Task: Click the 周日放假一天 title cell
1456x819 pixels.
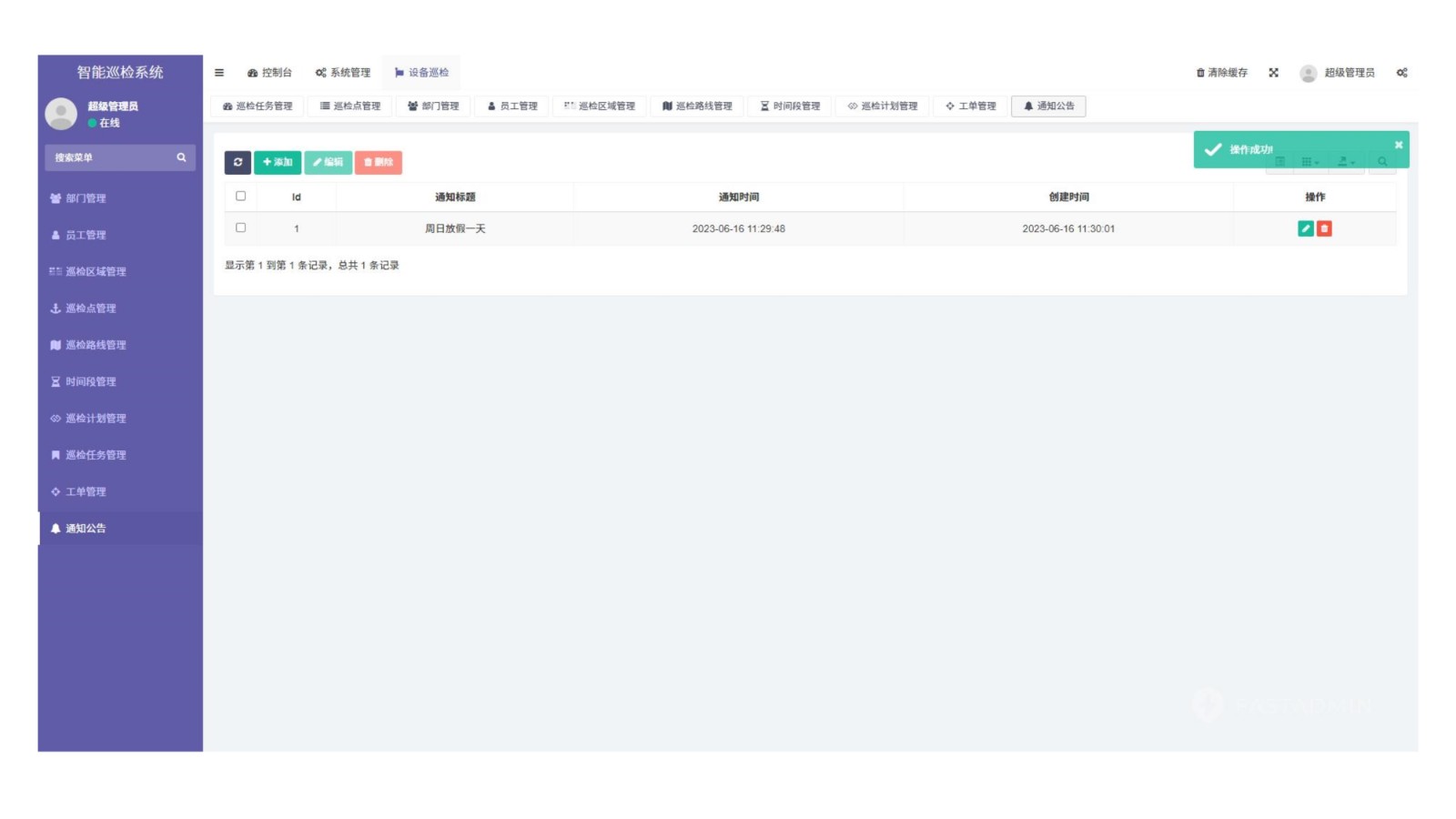Action: click(x=455, y=228)
